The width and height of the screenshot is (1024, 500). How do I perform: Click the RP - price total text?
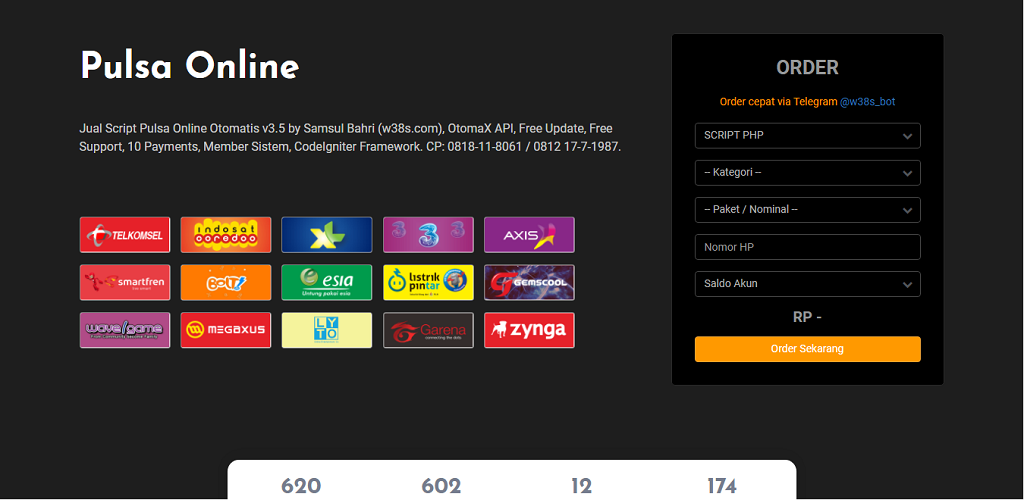coord(808,317)
